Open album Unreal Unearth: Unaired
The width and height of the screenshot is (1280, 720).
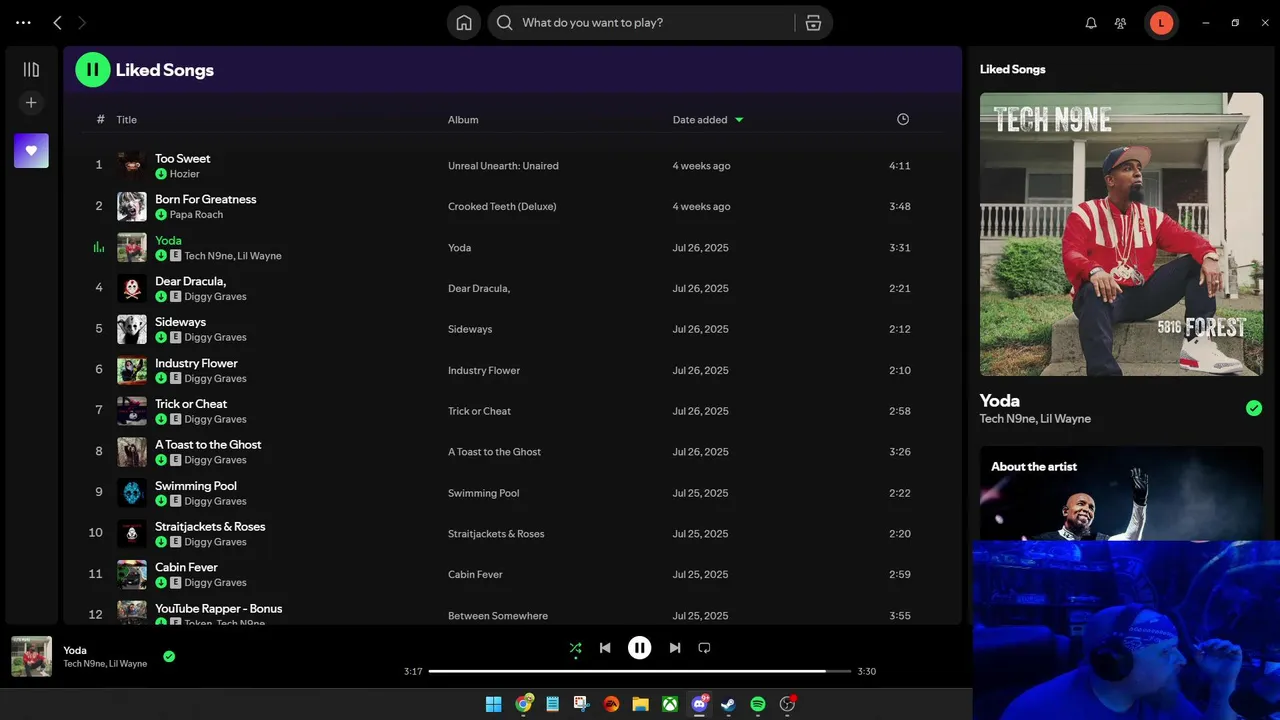click(503, 166)
